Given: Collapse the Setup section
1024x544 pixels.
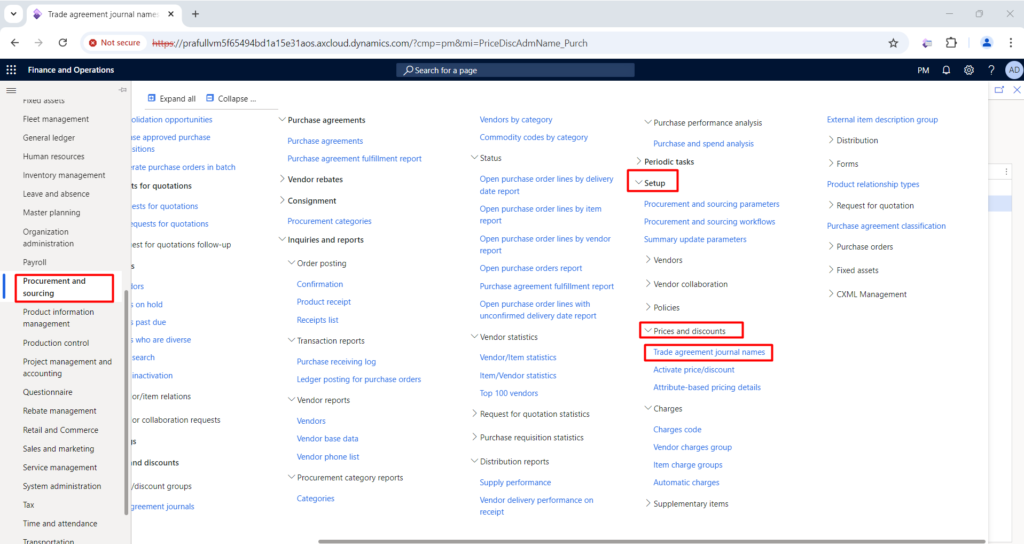Looking at the screenshot, I should 639,183.
